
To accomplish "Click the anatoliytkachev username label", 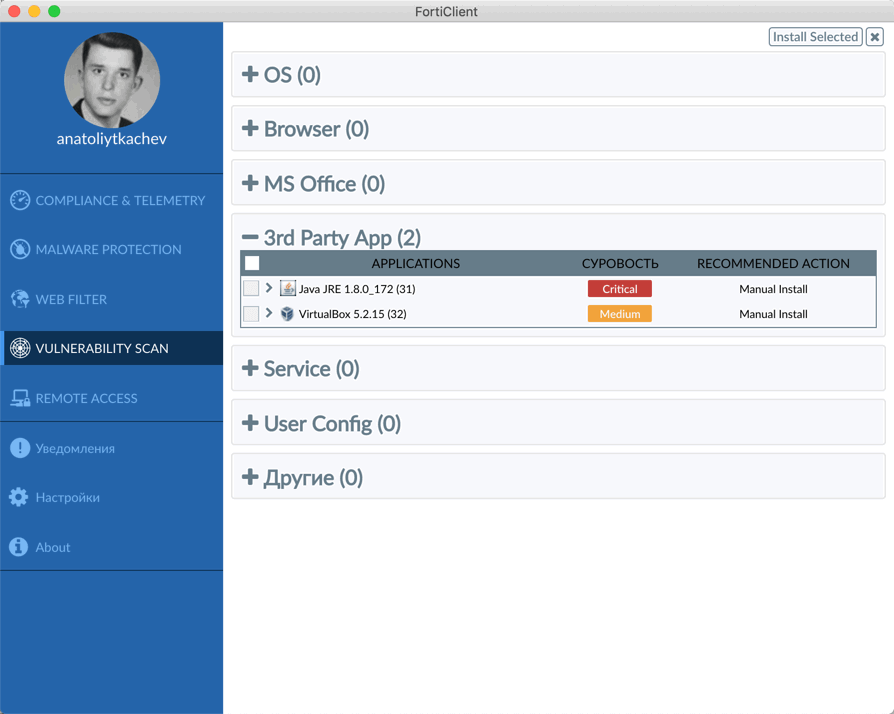I will click(112, 139).
